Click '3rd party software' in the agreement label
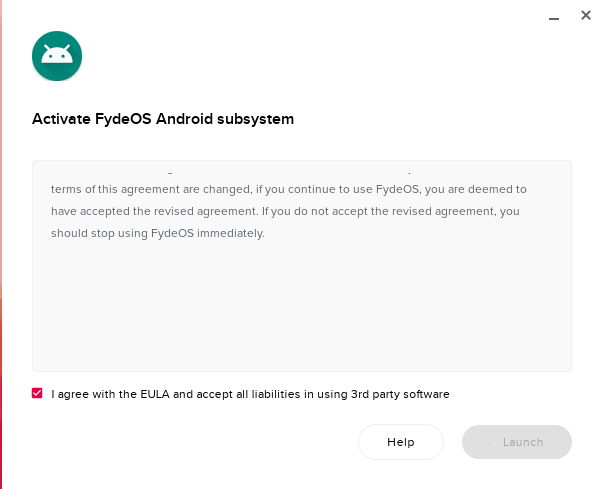599x489 pixels. pyautogui.click(x=400, y=394)
